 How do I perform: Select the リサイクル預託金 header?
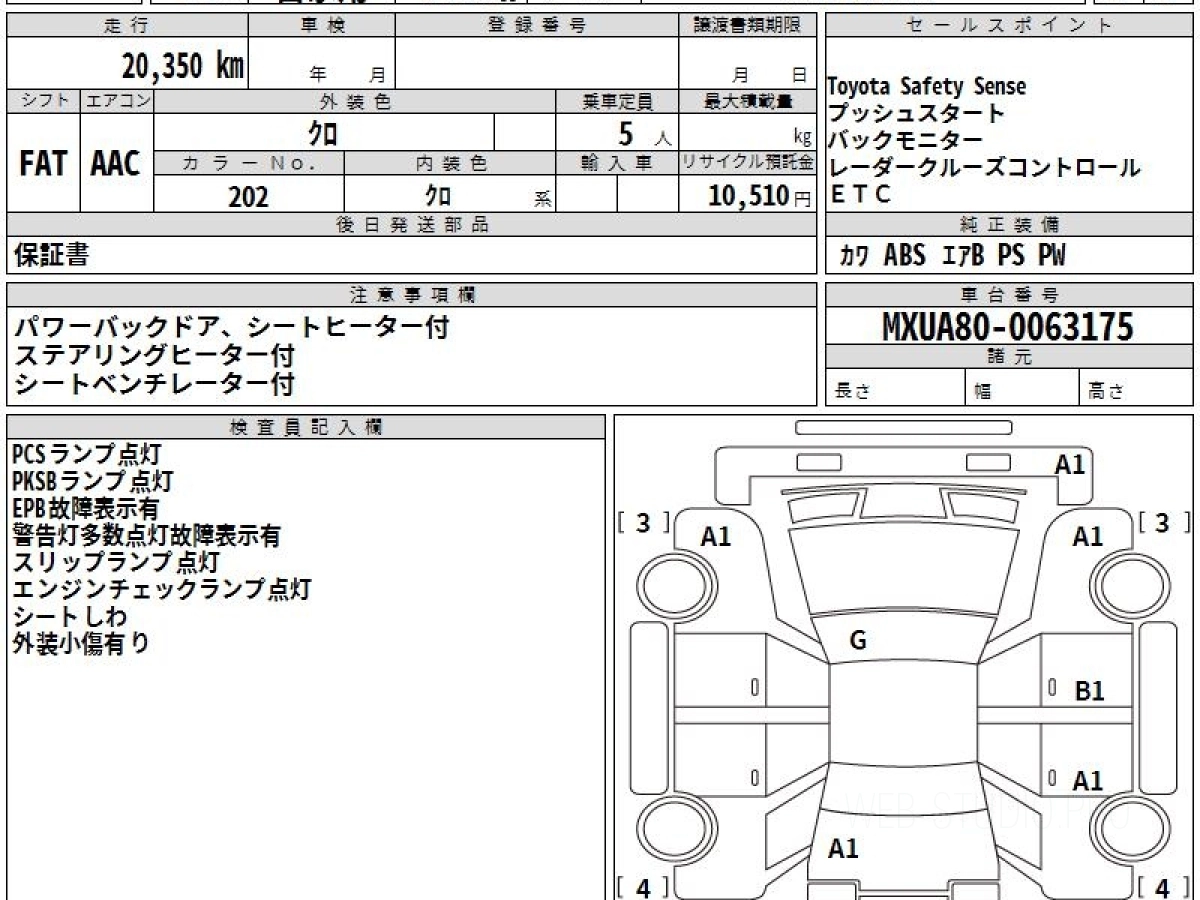[747, 164]
